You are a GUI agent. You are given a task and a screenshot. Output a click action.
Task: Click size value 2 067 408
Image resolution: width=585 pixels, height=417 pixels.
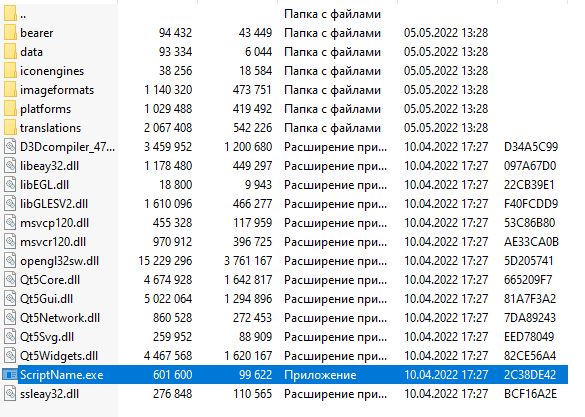[x=168, y=128]
